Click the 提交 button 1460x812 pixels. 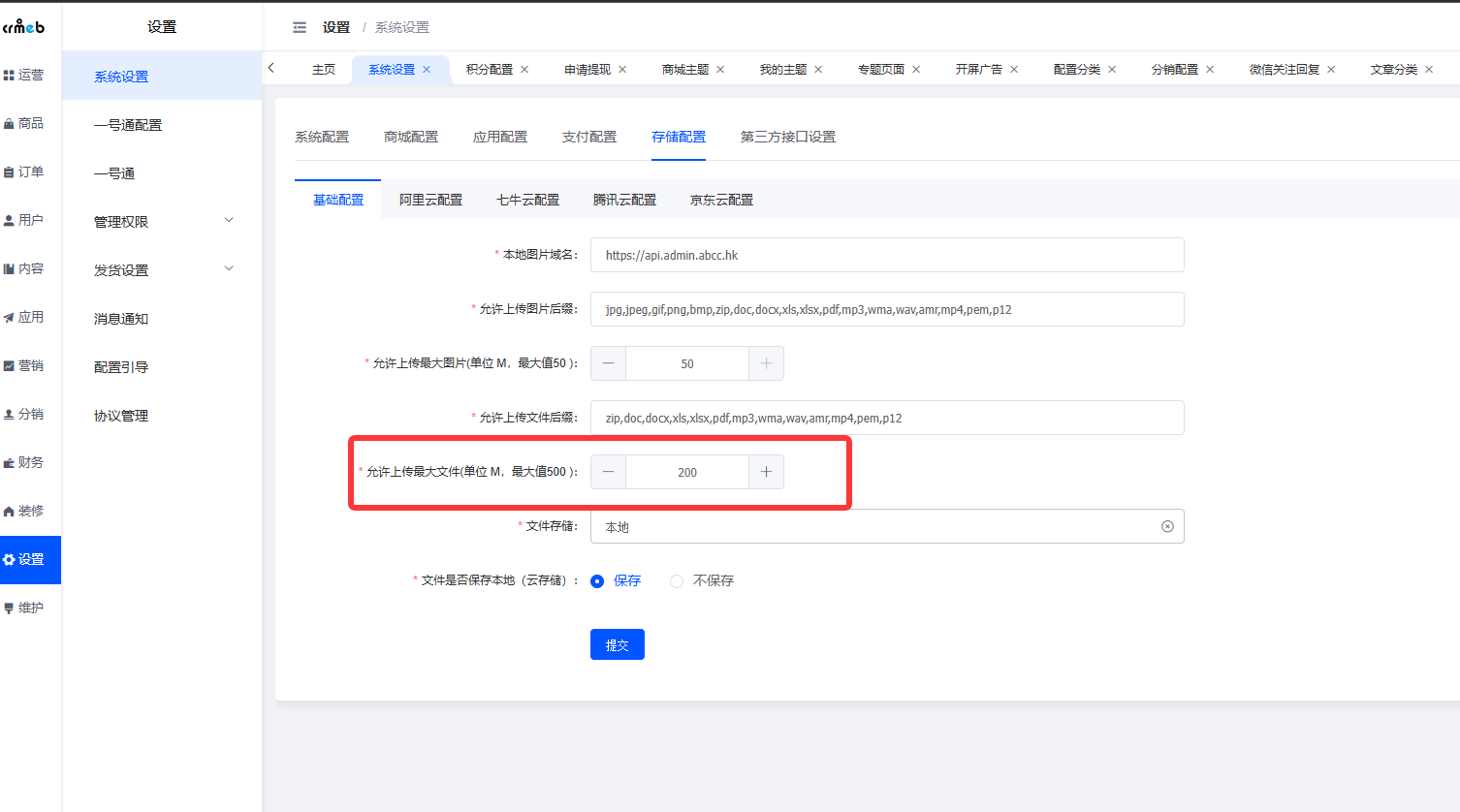tap(618, 644)
